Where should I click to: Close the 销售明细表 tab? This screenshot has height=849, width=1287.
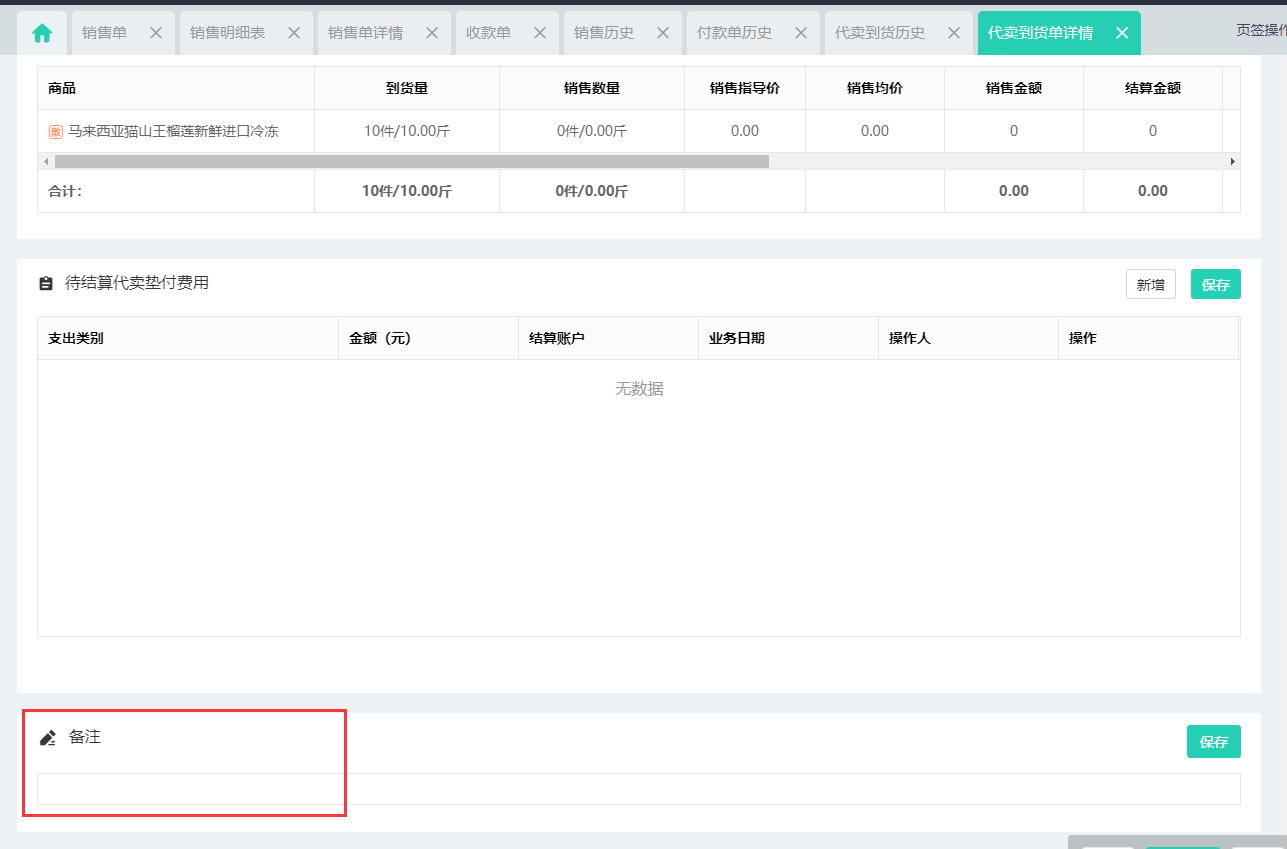point(294,33)
